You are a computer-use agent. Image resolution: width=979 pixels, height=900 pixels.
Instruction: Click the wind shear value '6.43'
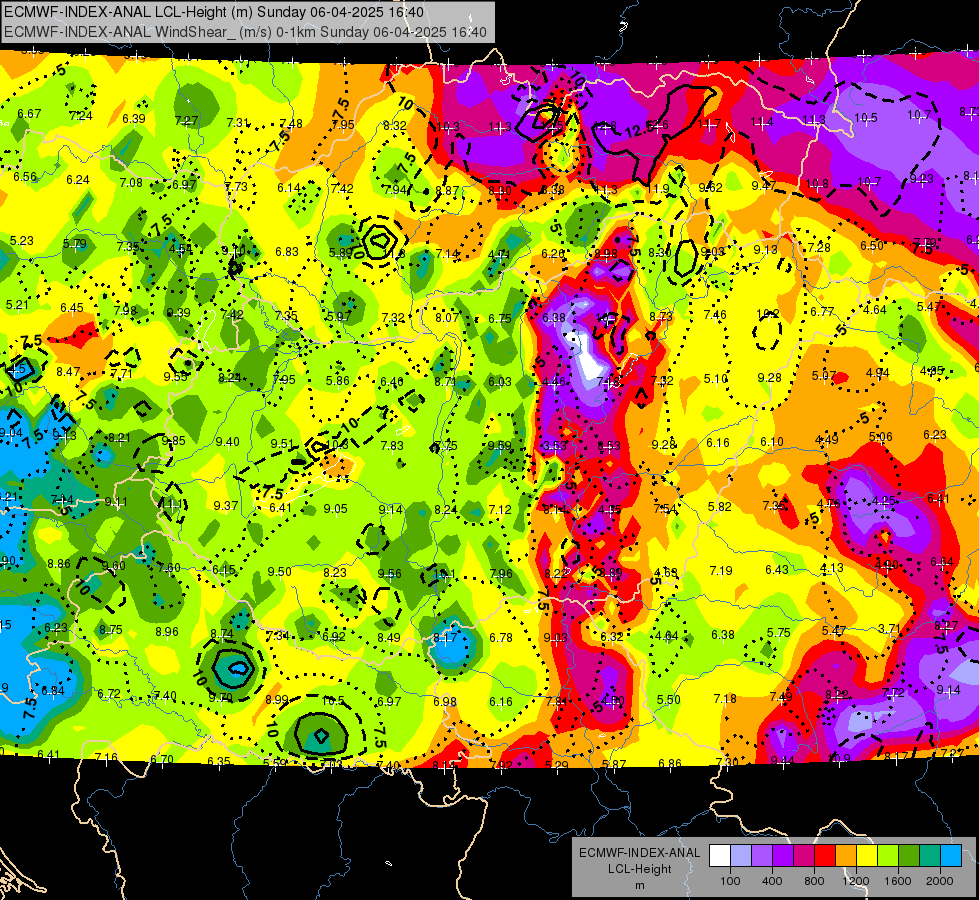pos(777,570)
